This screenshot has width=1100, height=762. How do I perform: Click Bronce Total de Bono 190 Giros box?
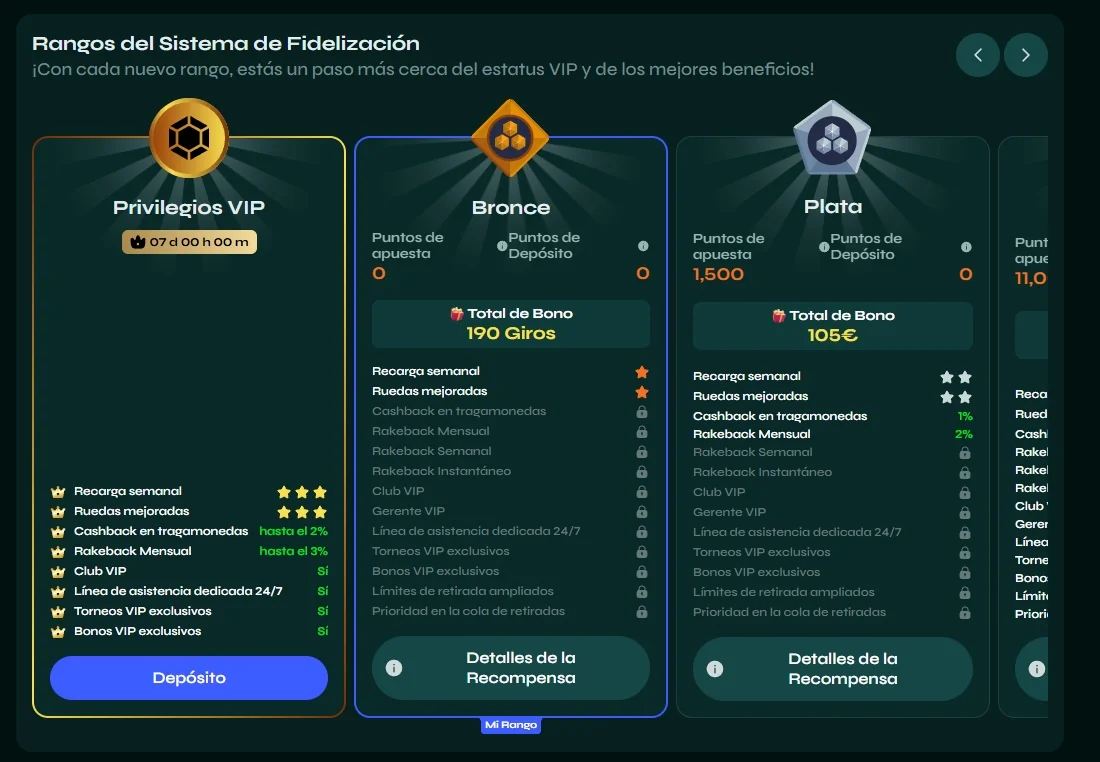(511, 323)
